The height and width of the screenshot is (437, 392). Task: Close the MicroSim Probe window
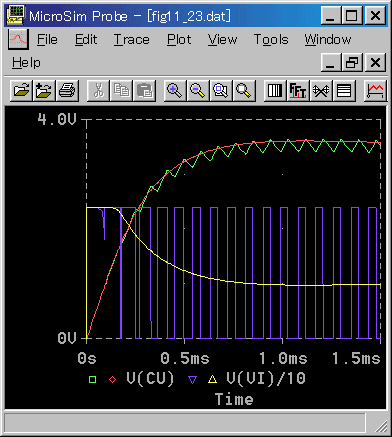point(376,15)
